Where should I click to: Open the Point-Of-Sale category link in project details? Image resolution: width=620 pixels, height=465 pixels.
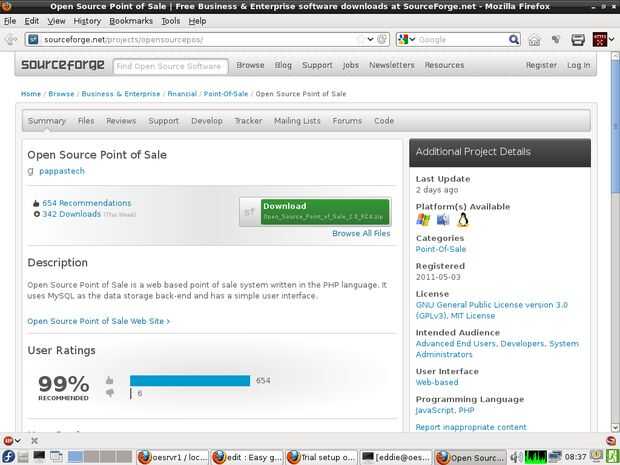(x=441, y=249)
